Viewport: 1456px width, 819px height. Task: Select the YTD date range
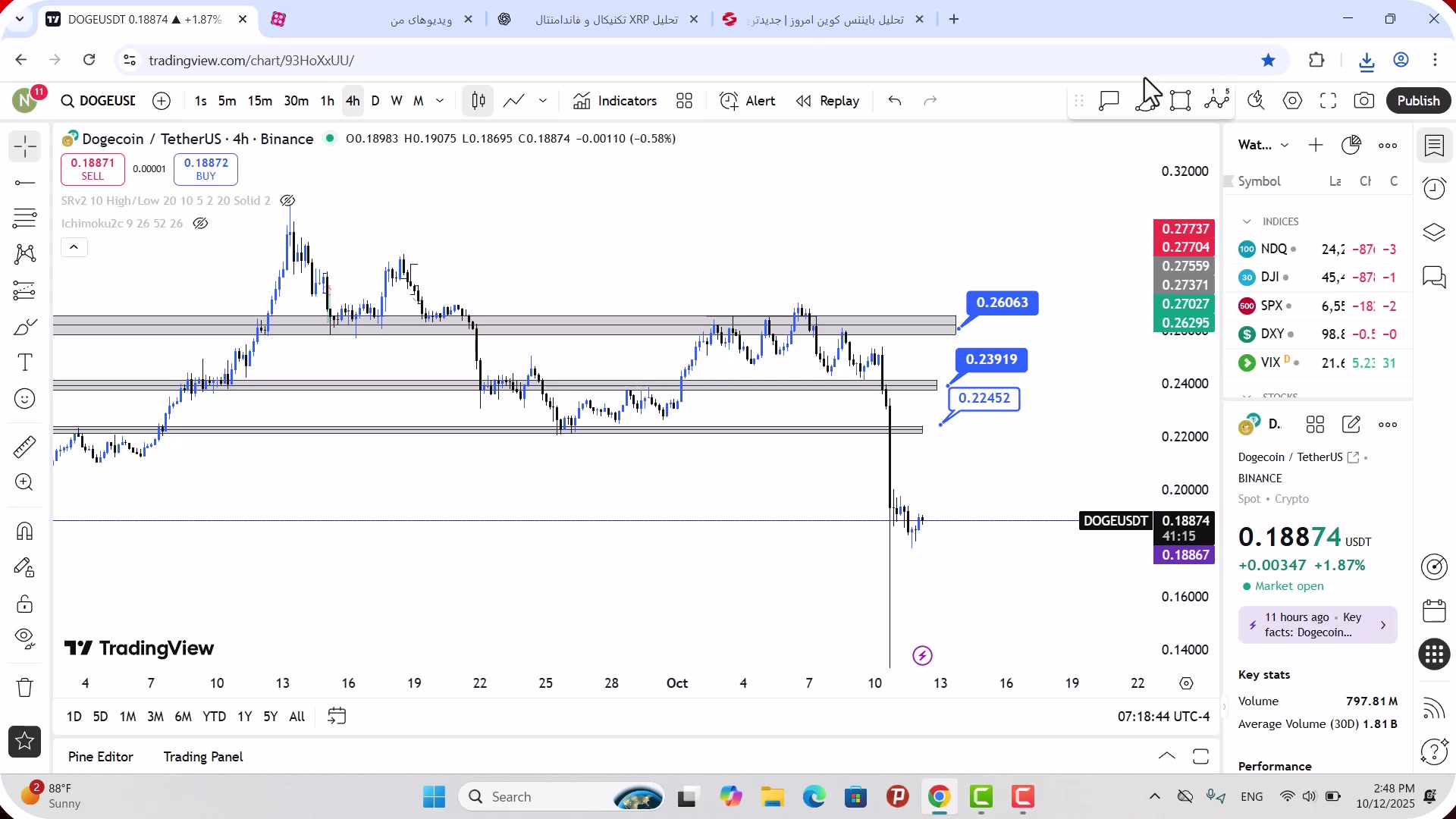[x=214, y=717]
